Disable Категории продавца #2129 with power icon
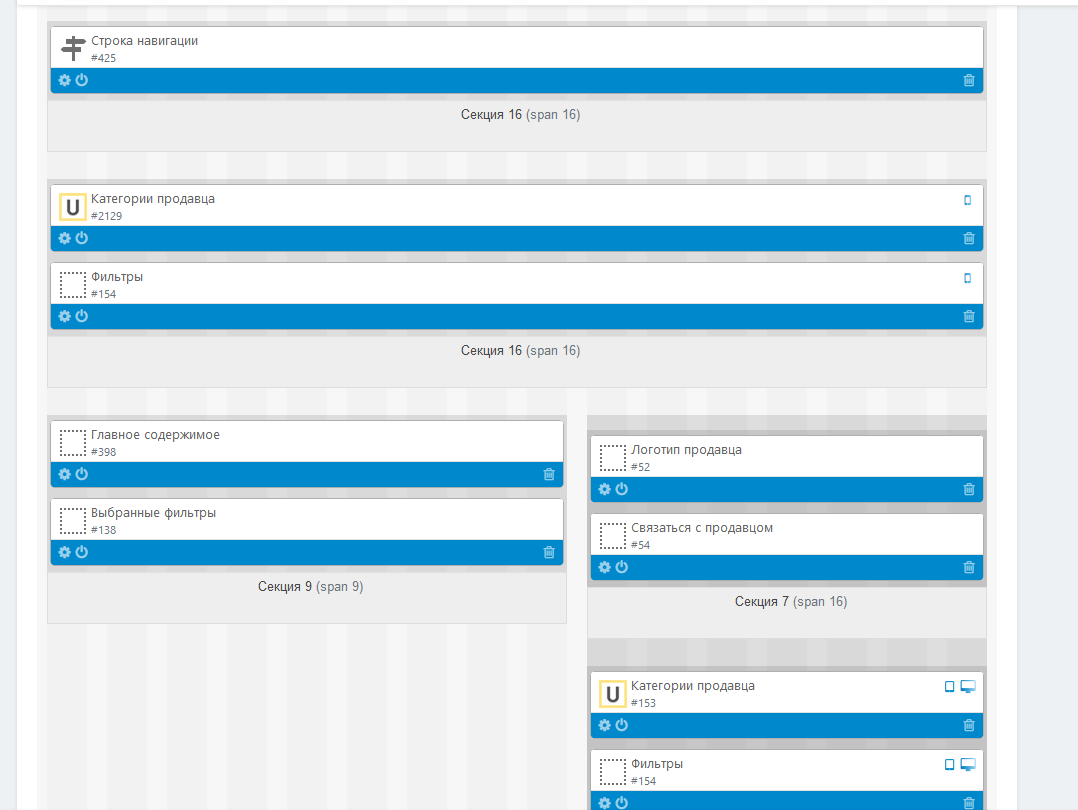This screenshot has height=810, width=1078. click(x=82, y=238)
